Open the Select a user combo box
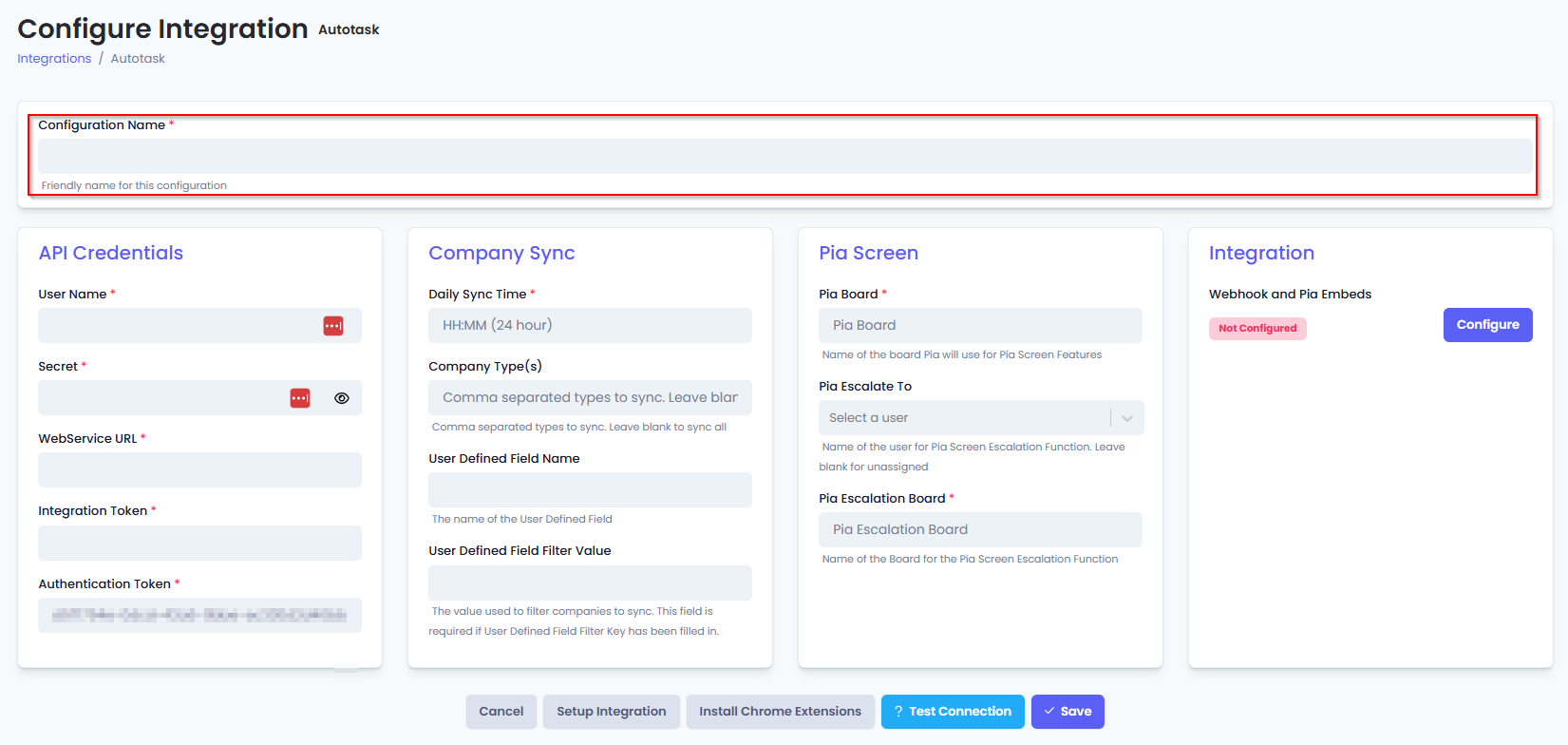The image size is (1568, 745). click(x=981, y=418)
